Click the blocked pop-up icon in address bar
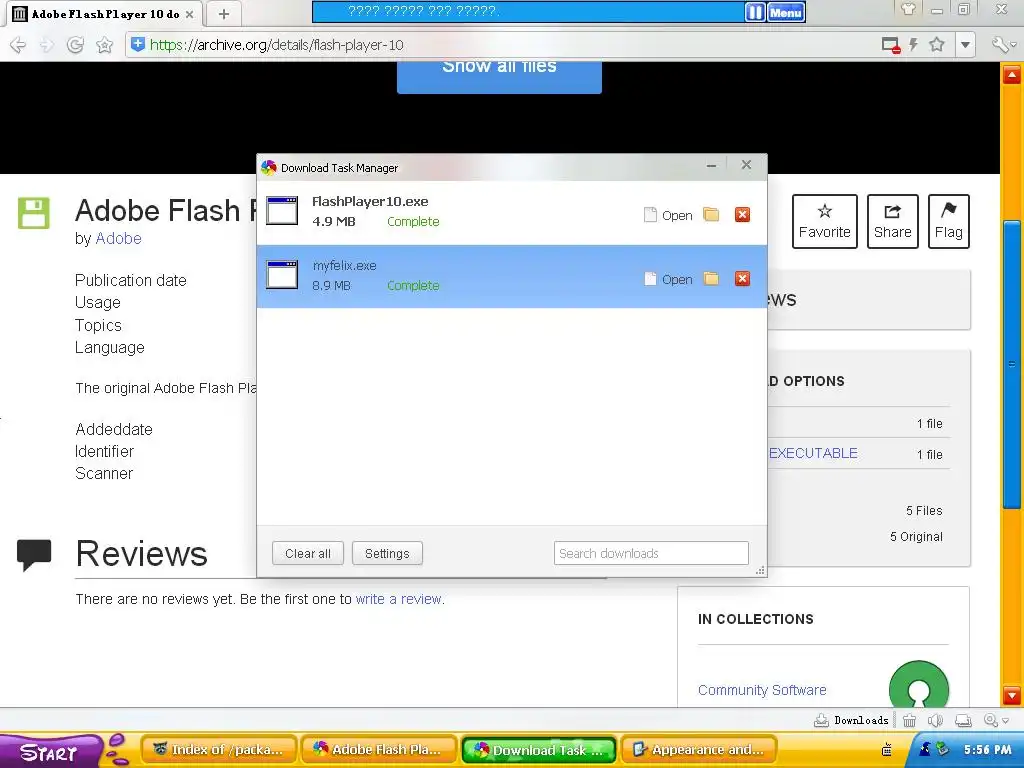The image size is (1024, 768). pyautogui.click(x=891, y=45)
